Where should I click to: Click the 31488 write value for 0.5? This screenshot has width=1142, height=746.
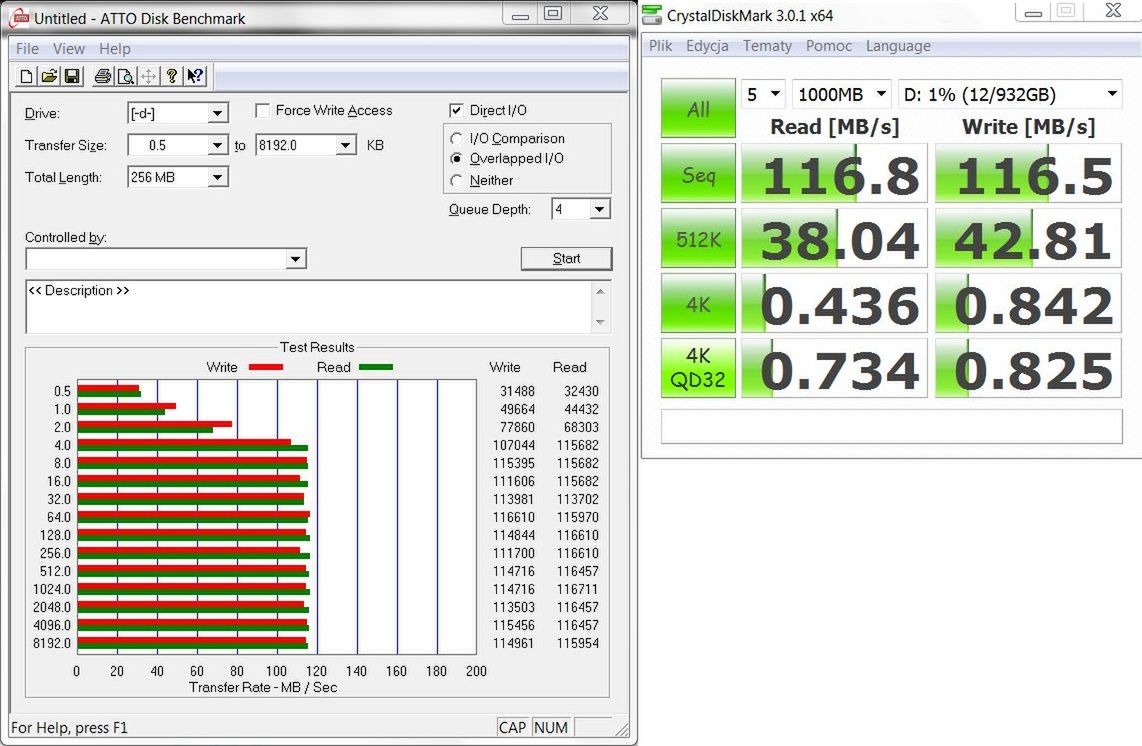tap(517, 391)
